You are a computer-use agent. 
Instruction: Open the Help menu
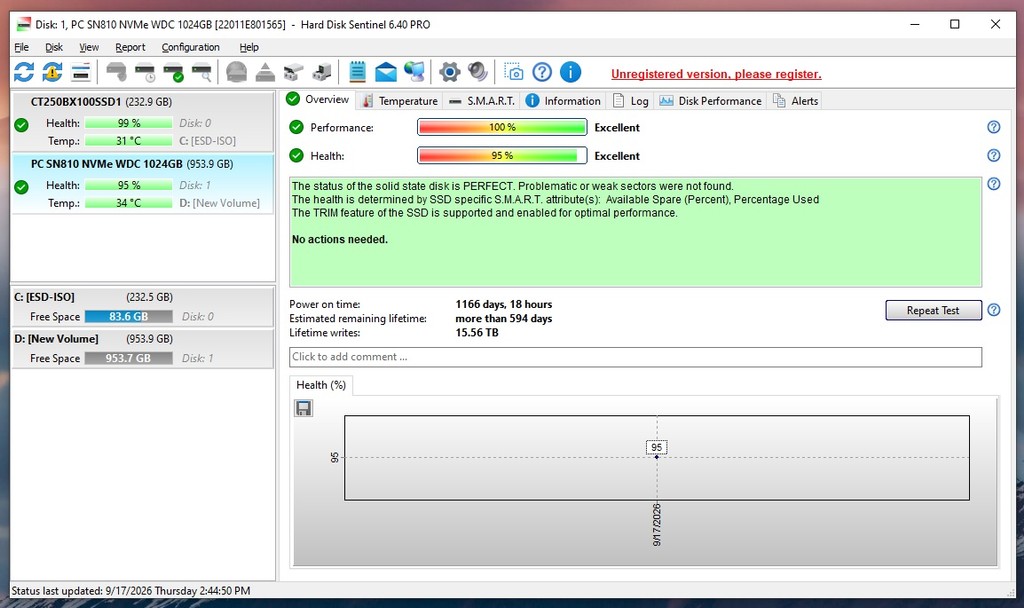pos(249,47)
